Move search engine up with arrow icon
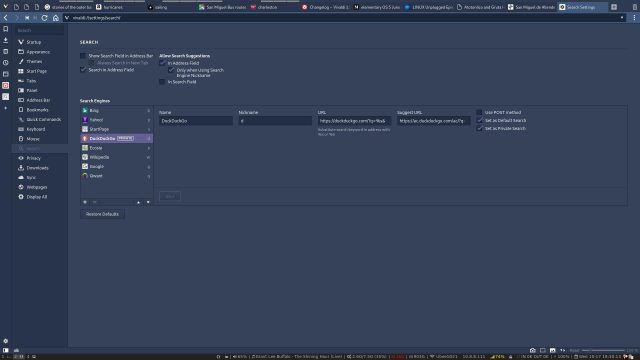 point(138,202)
